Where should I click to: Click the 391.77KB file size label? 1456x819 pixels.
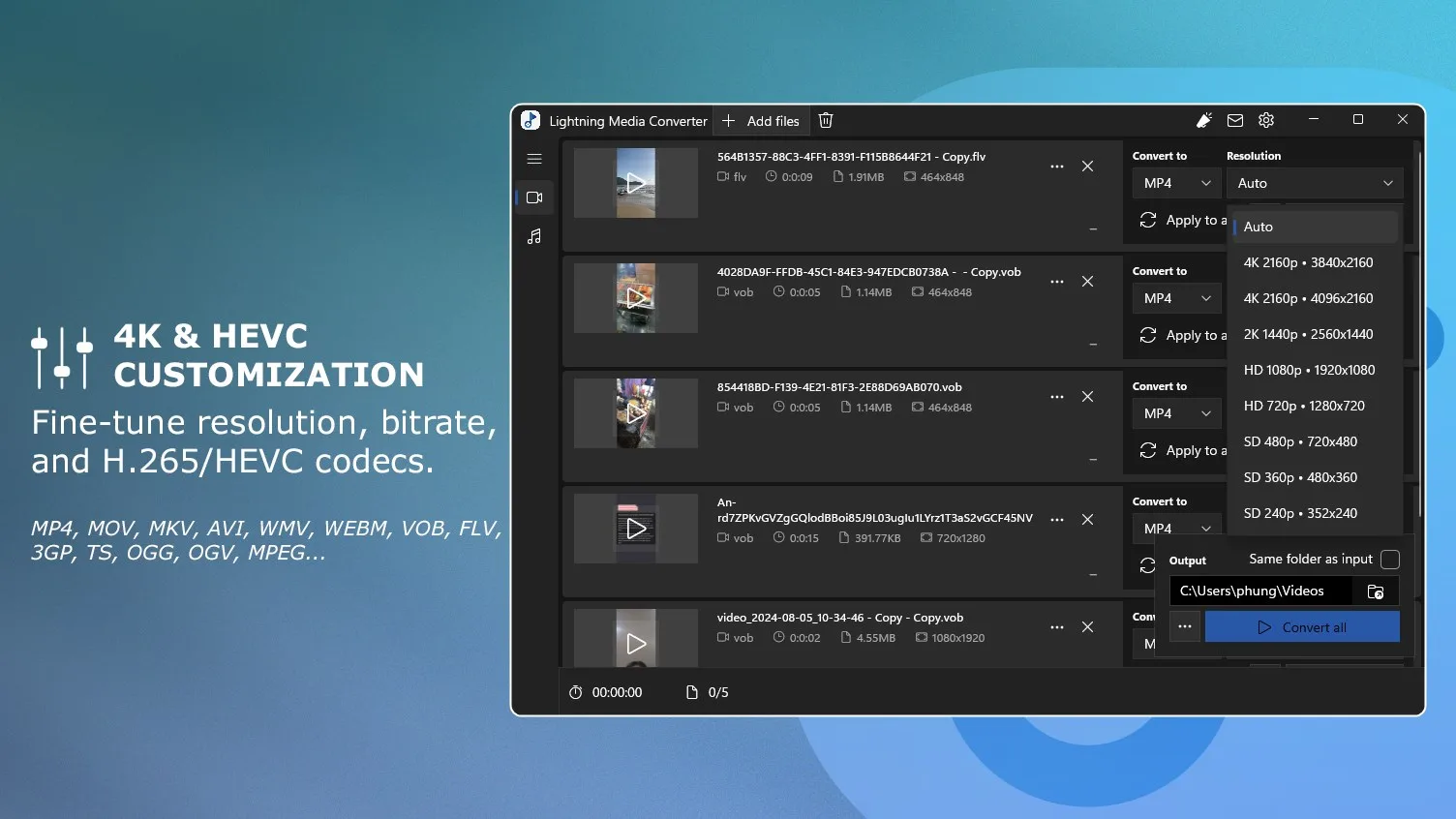pyautogui.click(x=869, y=538)
